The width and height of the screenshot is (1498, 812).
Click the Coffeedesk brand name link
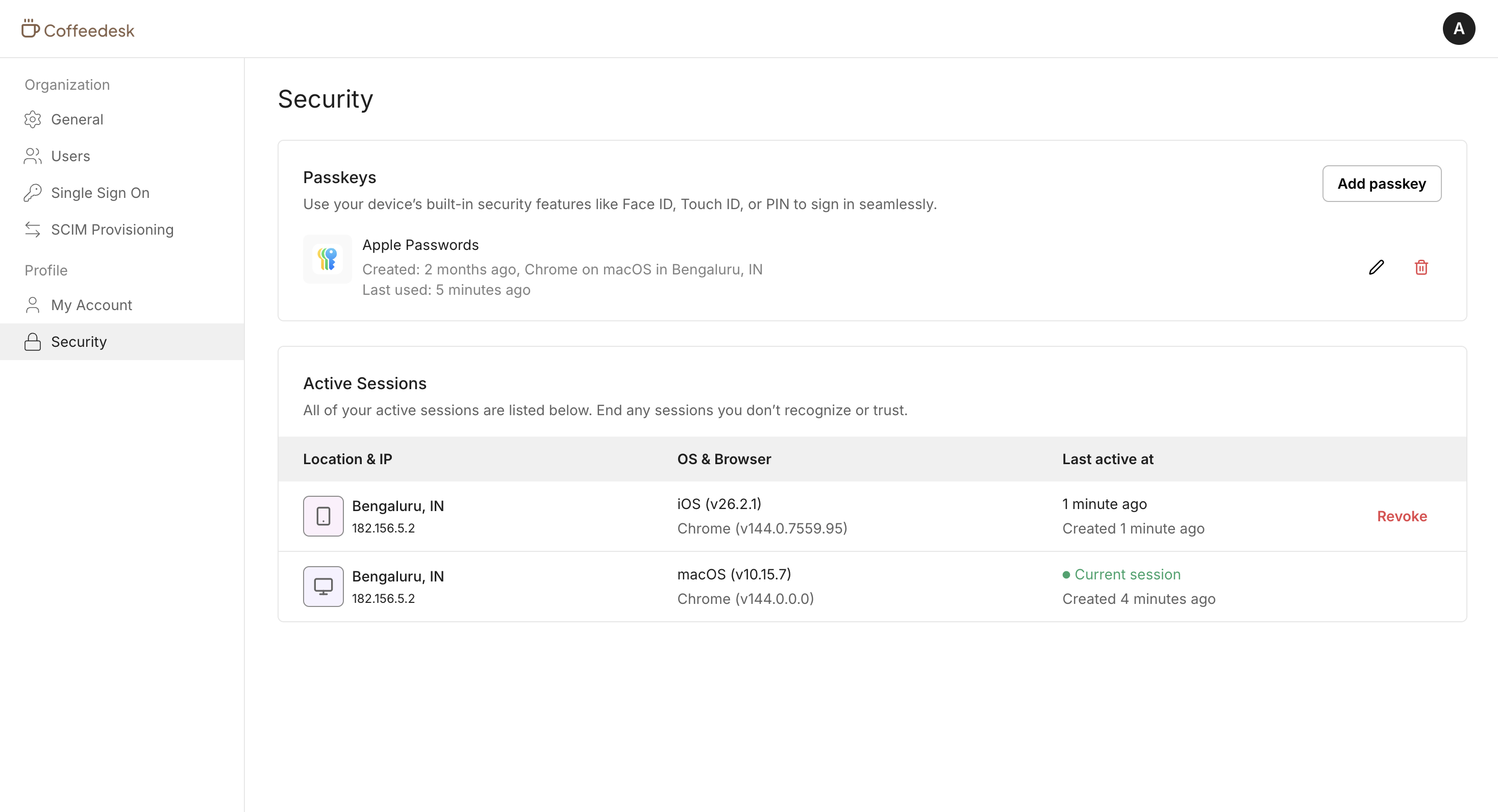coord(89,30)
